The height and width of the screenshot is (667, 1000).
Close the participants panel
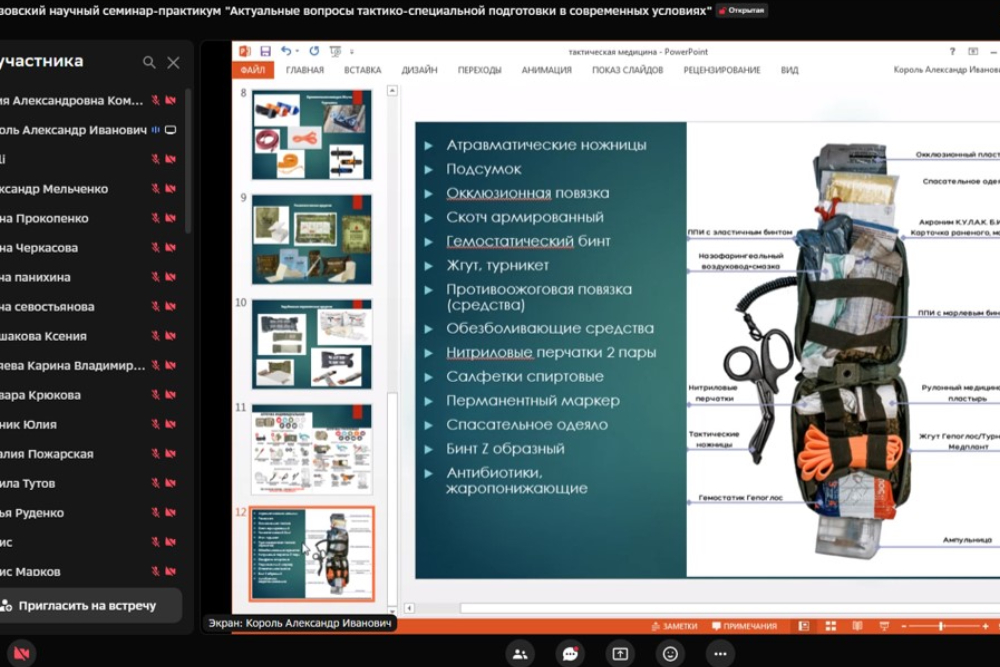pyautogui.click(x=173, y=62)
